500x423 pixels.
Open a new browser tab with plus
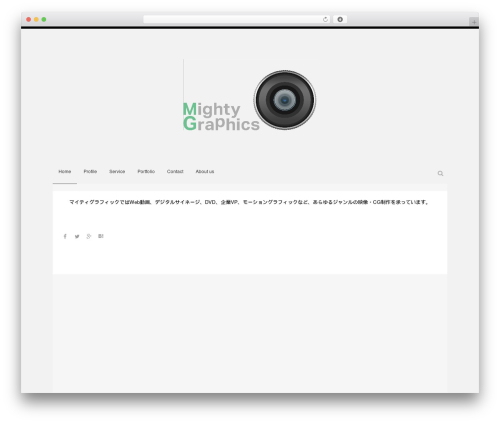click(x=474, y=22)
